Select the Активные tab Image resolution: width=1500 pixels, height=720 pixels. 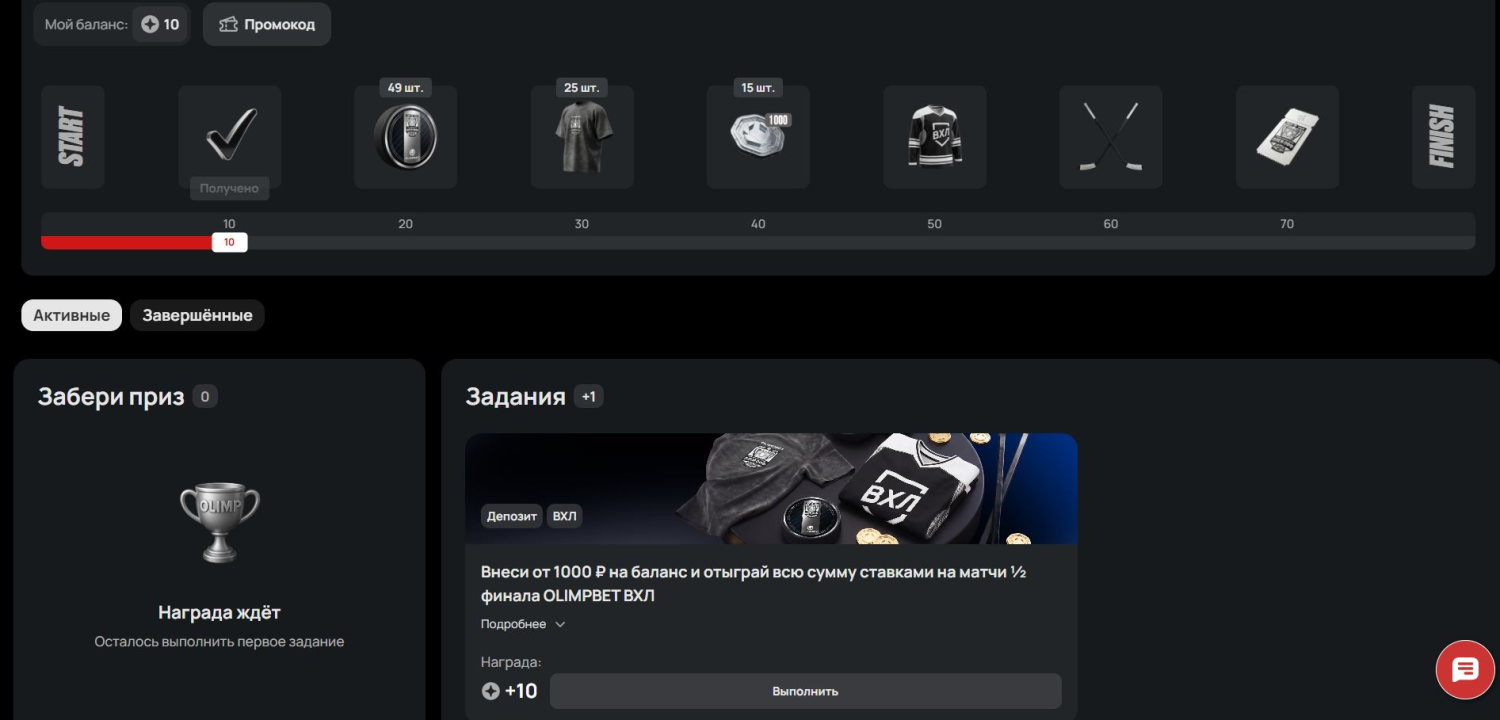71,315
